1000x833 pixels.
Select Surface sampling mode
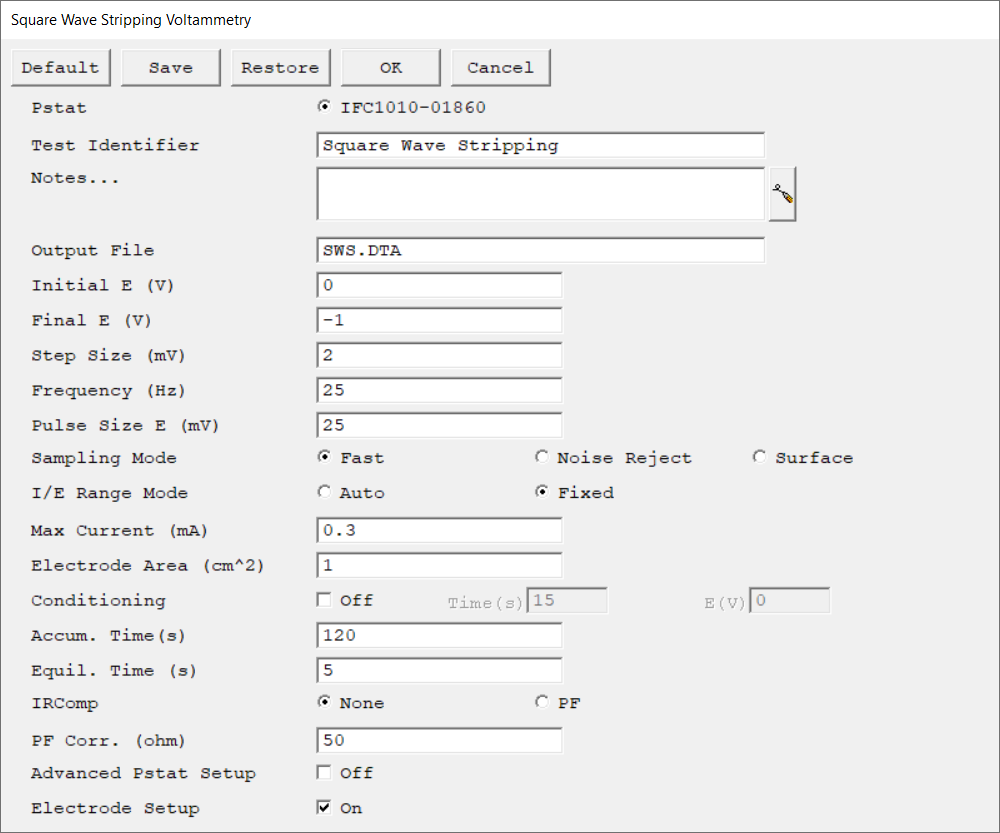tap(759, 457)
